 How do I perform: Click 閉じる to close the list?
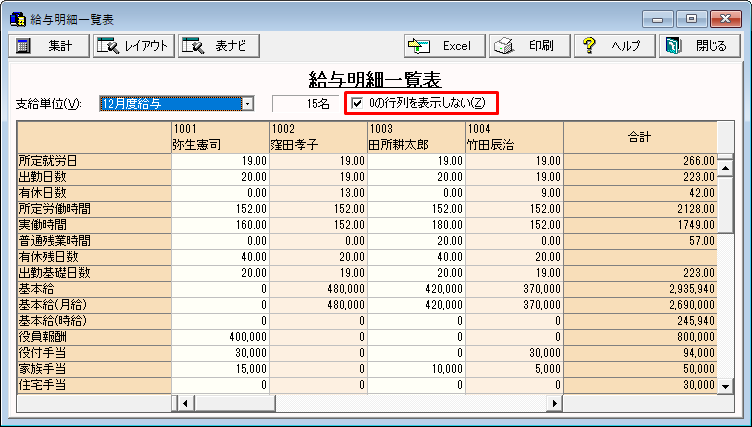click(700, 46)
